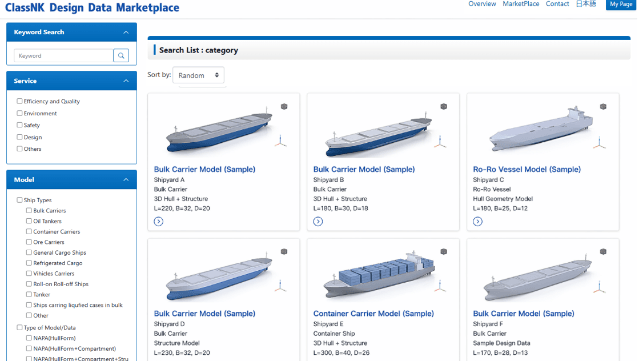Collapse the Model panel
643x361 pixels.
point(126,180)
